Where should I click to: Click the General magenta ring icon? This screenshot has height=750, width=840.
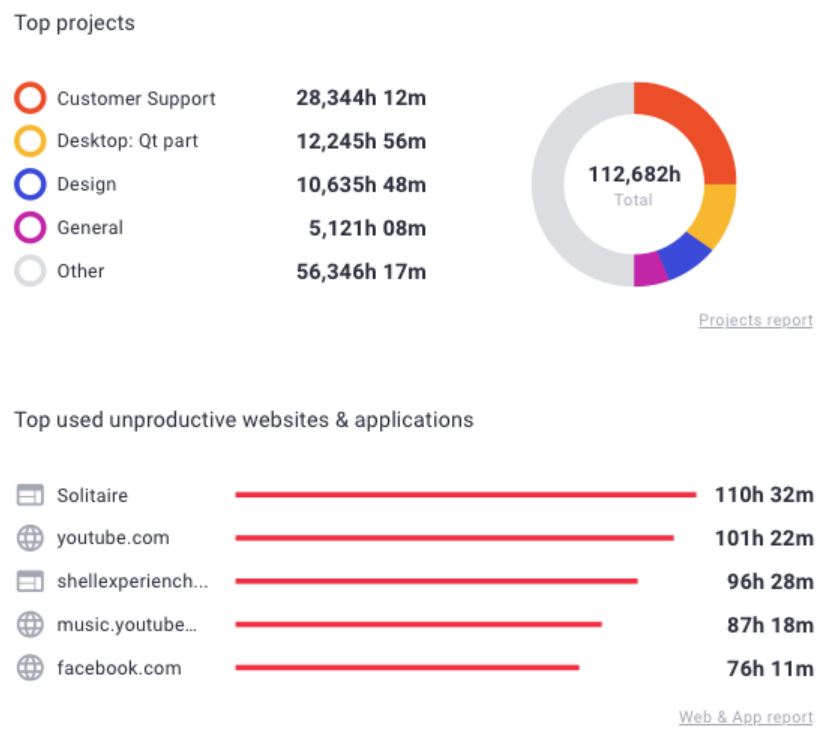[30, 228]
